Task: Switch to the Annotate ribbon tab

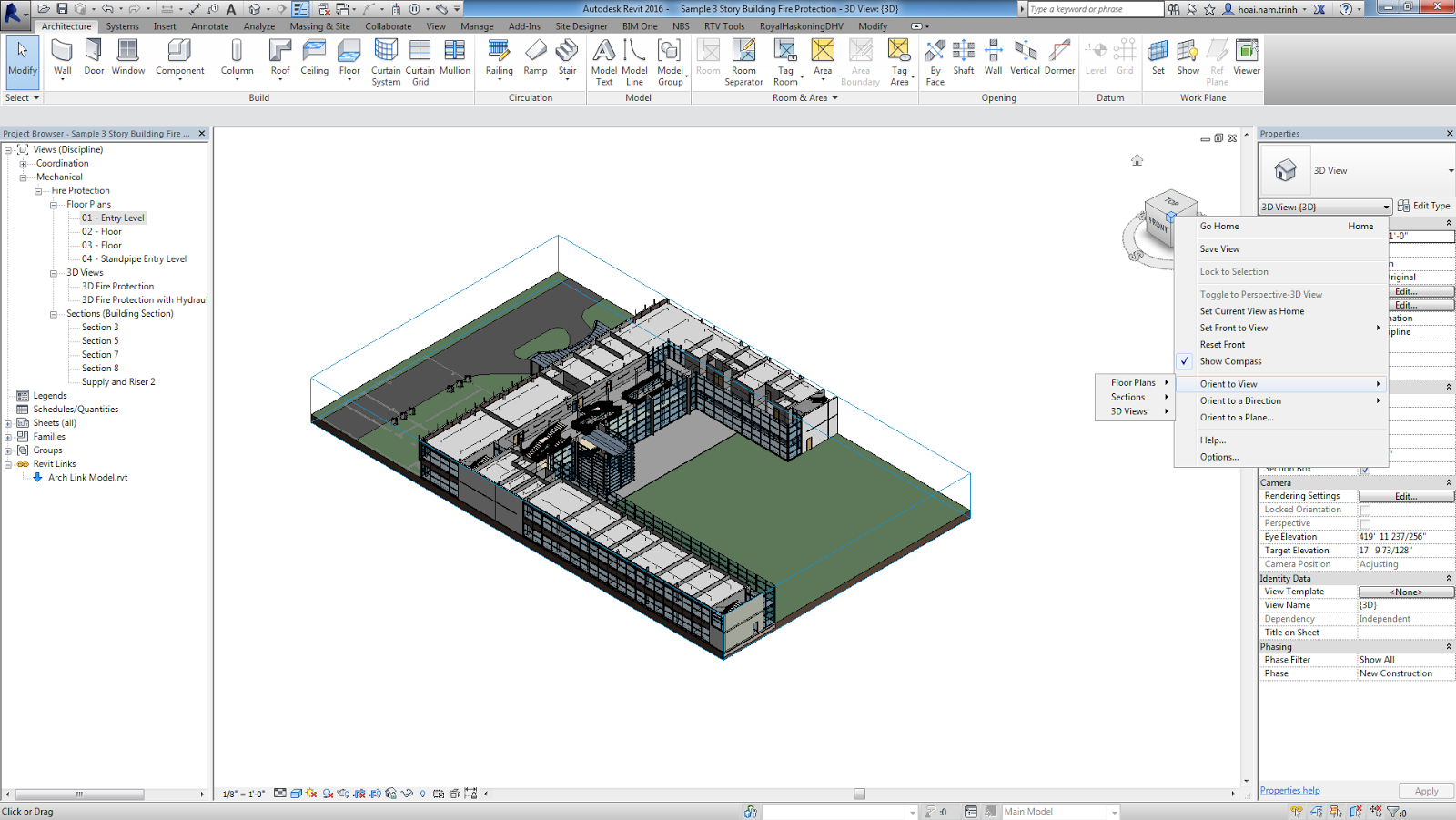Action: pyautogui.click(x=209, y=26)
